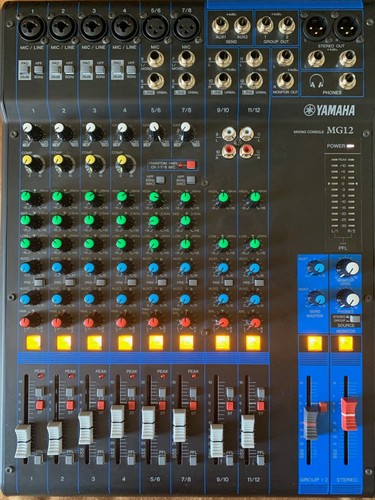Toggle the channel 3 ON button
Screen dimensions: 375x500
pos(94,342)
